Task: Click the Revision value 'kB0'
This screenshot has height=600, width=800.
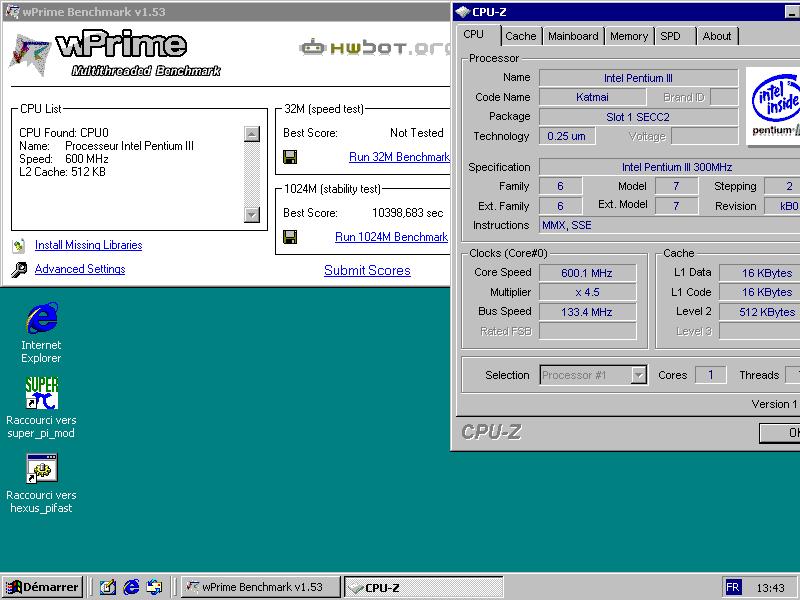Action: click(x=782, y=206)
